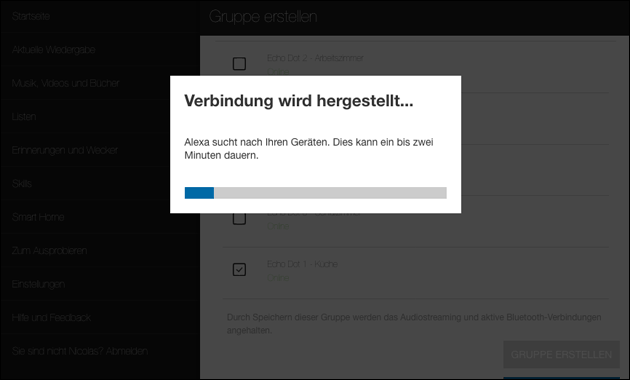Click Online status under Echo Dot 1
Viewport: 630px width, 380px height.
278,278
